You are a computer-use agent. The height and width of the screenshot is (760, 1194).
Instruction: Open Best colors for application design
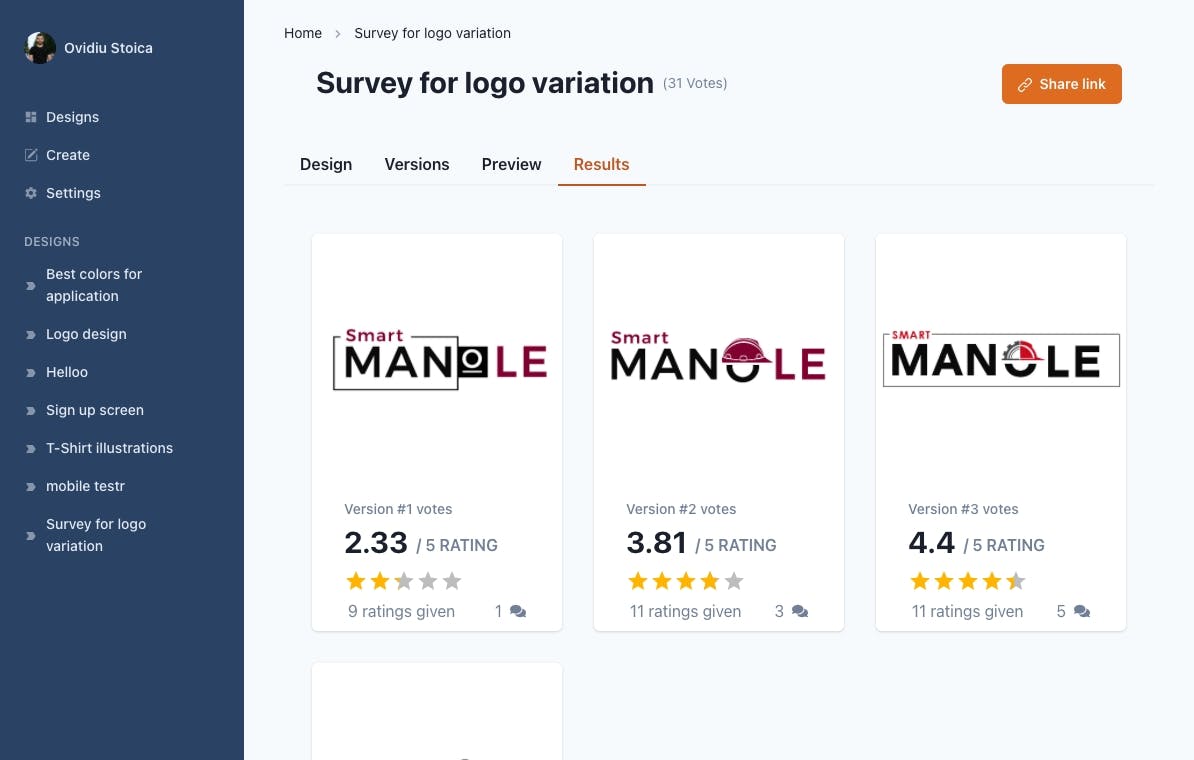(x=94, y=286)
